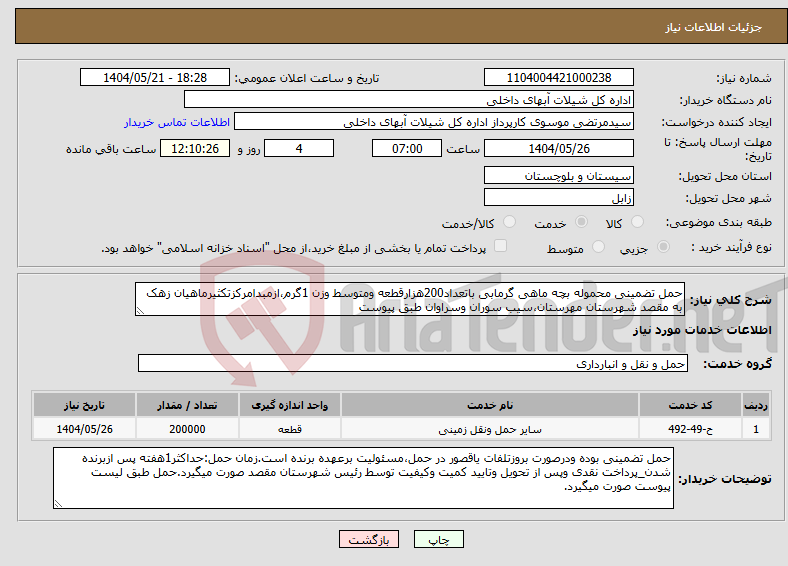The image size is (788, 566).
Task: Click the general need description textarea
Action: pyautogui.click(x=410, y=299)
